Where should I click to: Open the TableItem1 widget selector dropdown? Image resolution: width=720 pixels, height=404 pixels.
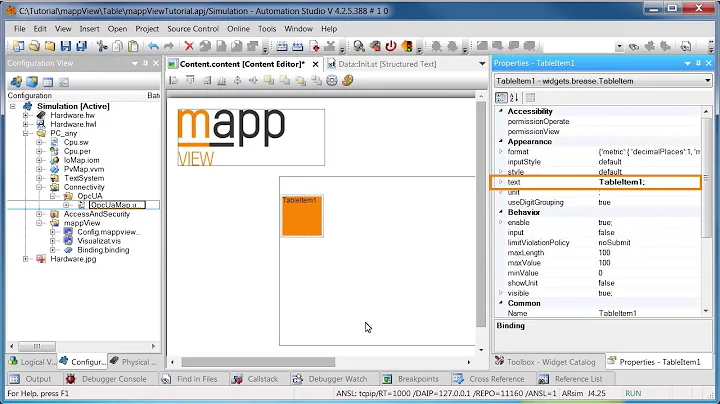click(x=707, y=81)
